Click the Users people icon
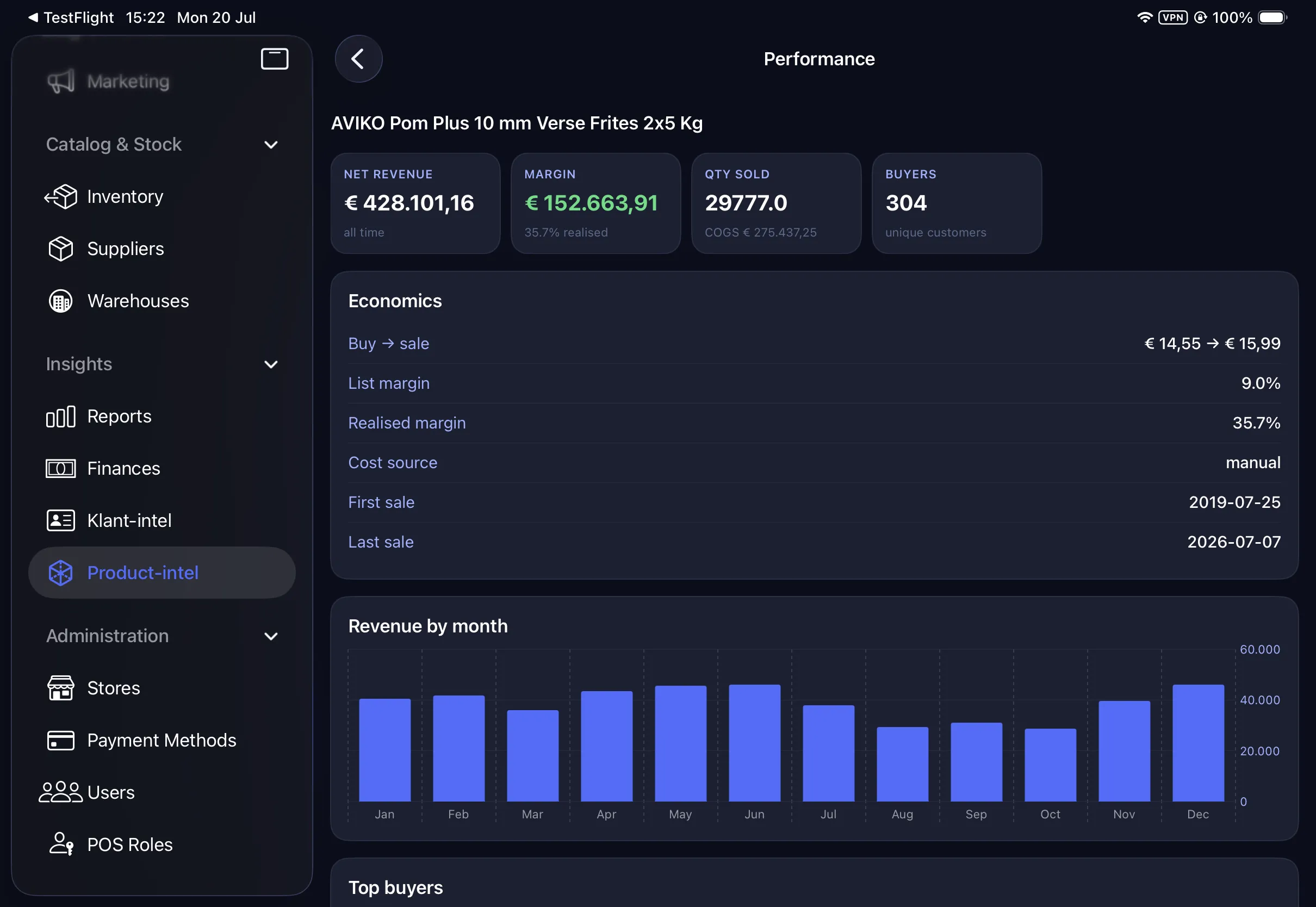1316x907 pixels. coord(61,792)
